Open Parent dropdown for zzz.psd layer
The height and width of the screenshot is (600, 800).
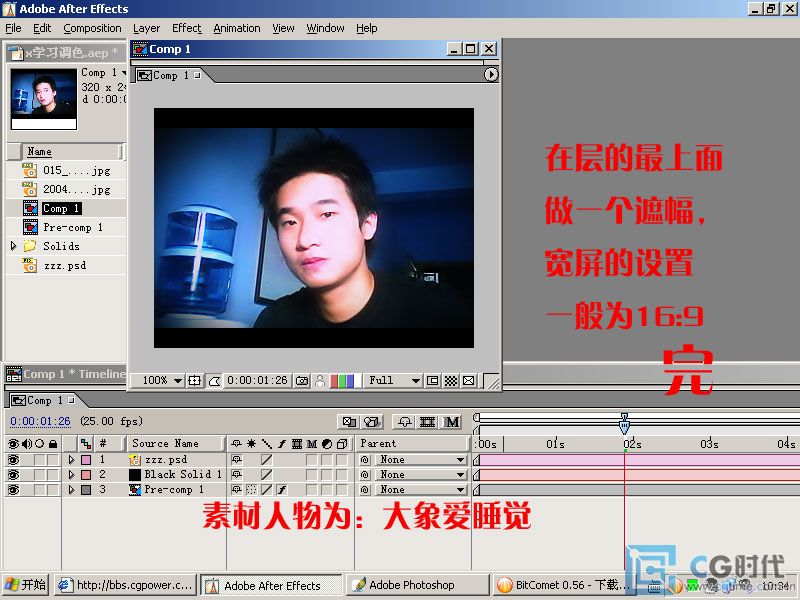coord(420,460)
